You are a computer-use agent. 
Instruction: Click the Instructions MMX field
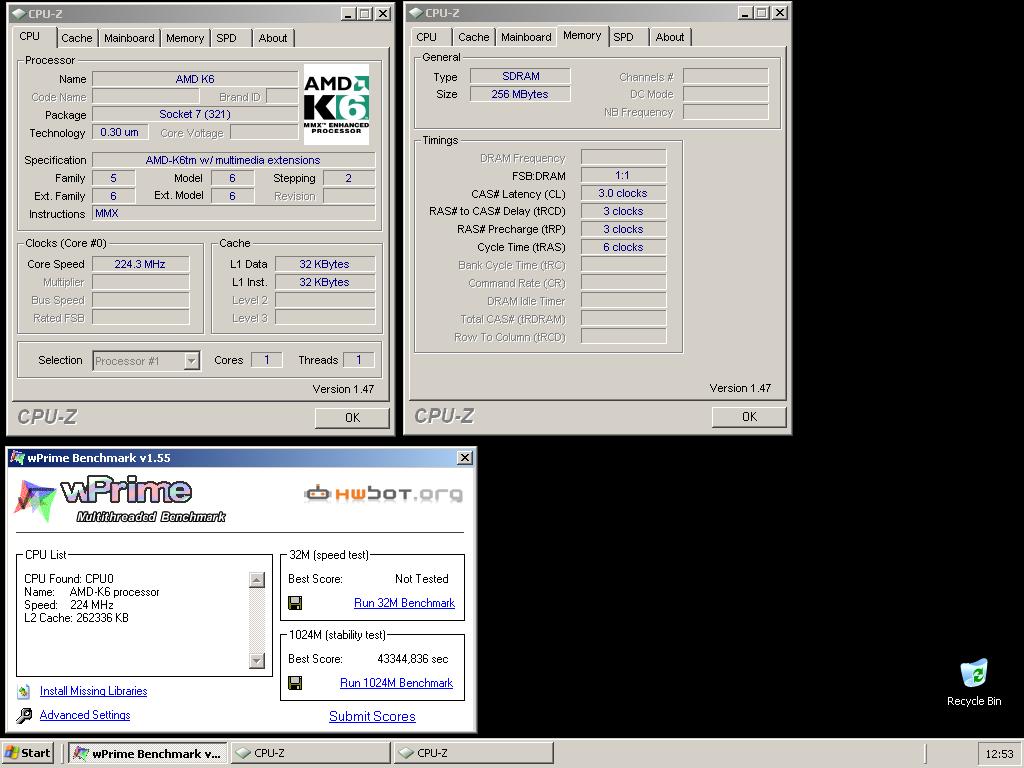click(233, 214)
